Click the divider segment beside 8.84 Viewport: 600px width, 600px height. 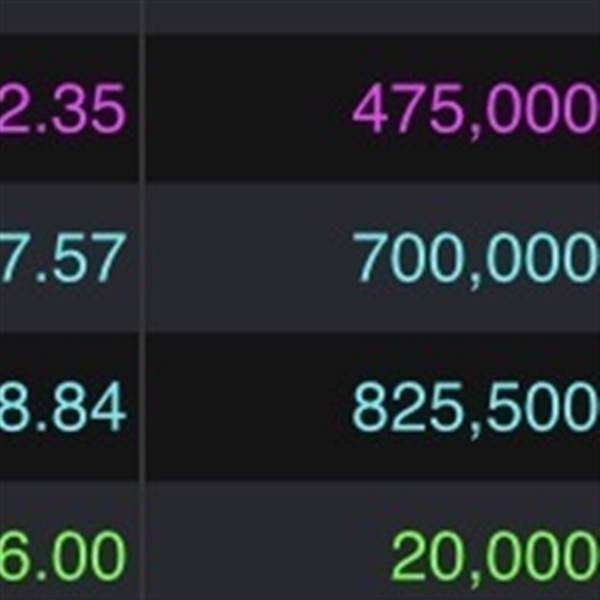[144, 408]
